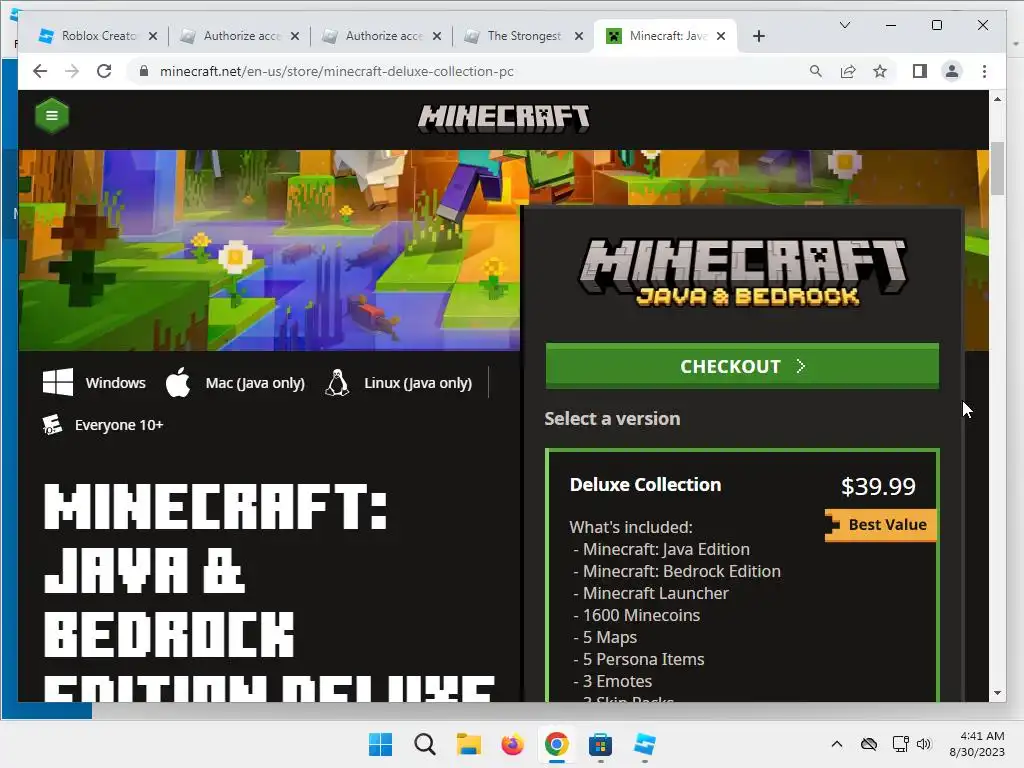
Task: Bookmark this page with the star icon
Action: (880, 71)
